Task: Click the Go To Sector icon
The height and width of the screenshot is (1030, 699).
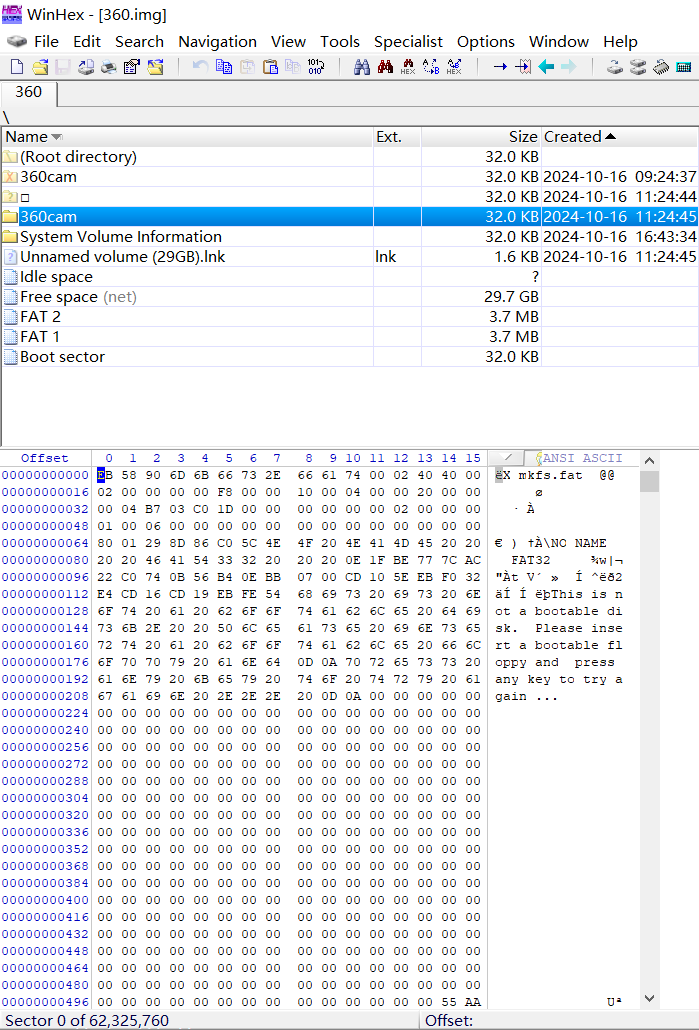Action: click(x=523, y=67)
